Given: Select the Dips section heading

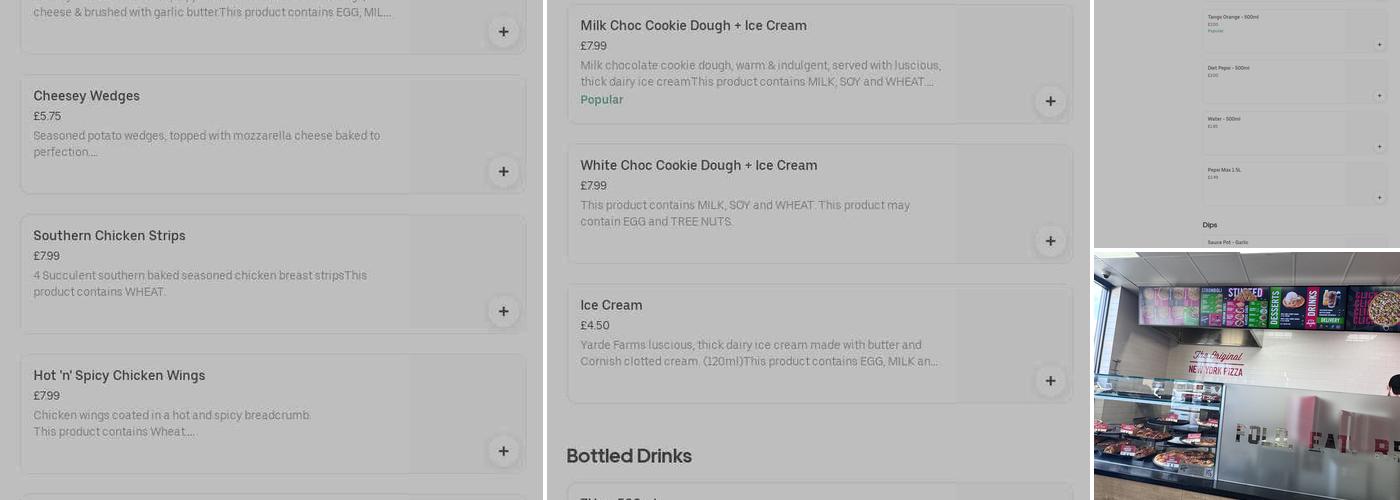Looking at the screenshot, I should [1210, 225].
